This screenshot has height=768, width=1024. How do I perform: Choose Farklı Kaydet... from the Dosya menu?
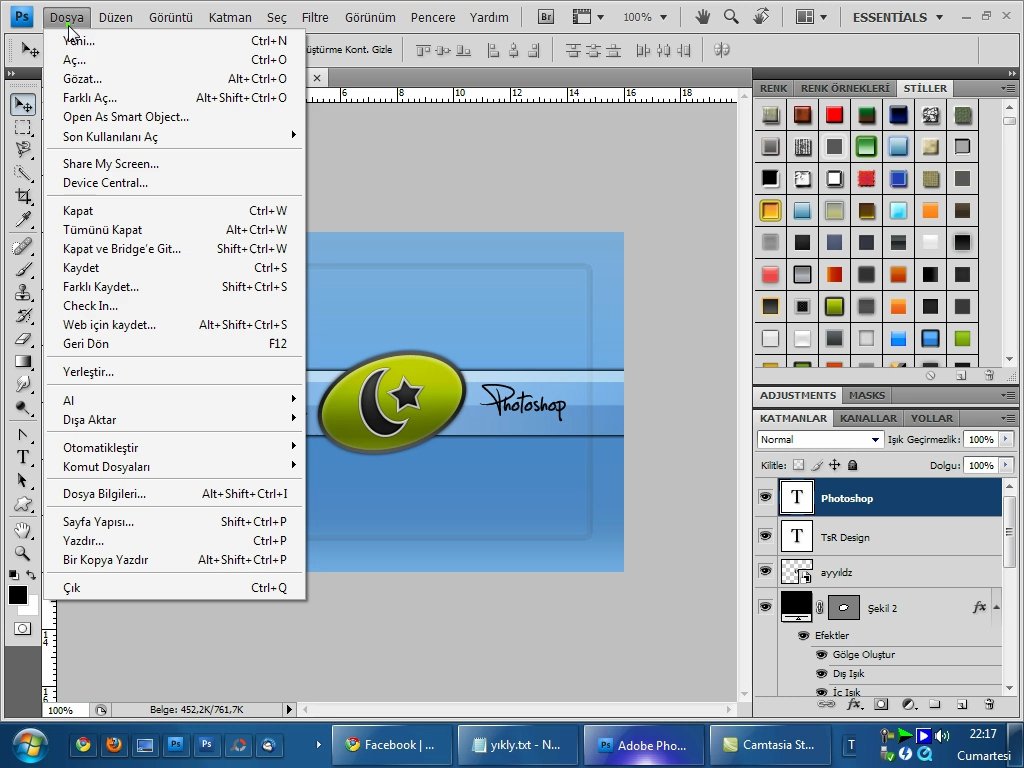coord(174,287)
